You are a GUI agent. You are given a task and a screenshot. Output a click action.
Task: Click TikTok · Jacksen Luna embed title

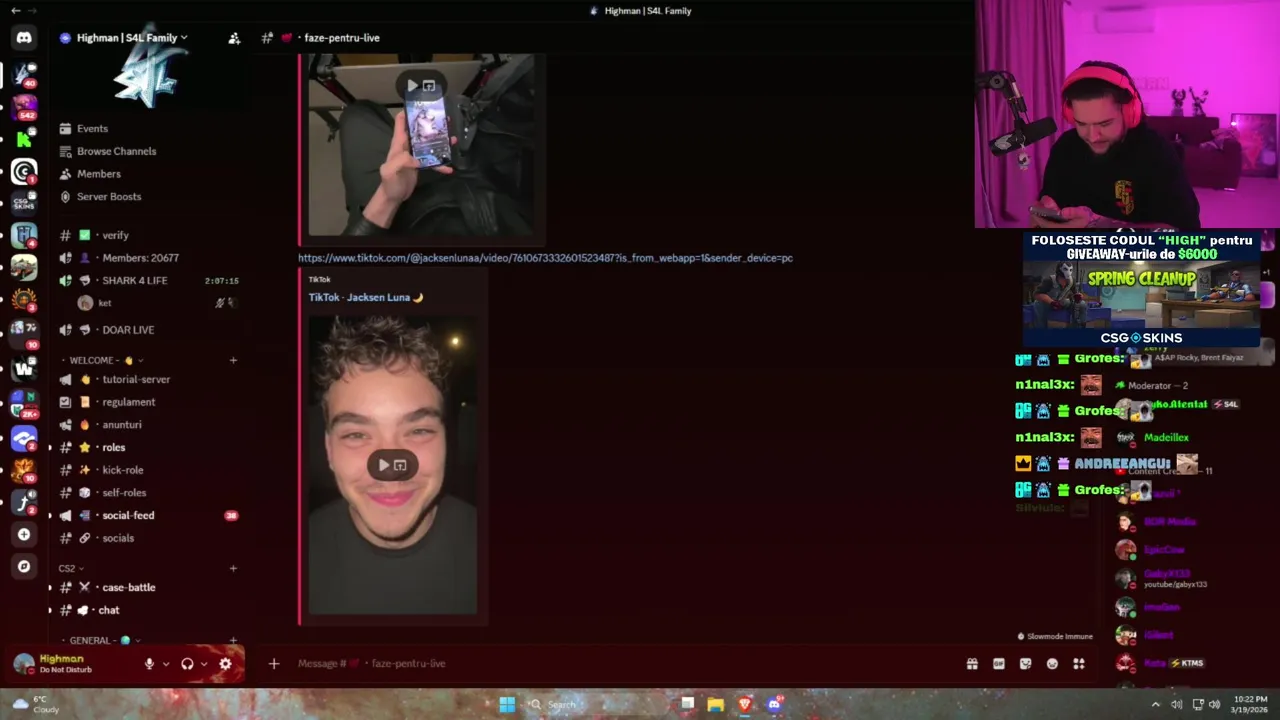[366, 297]
